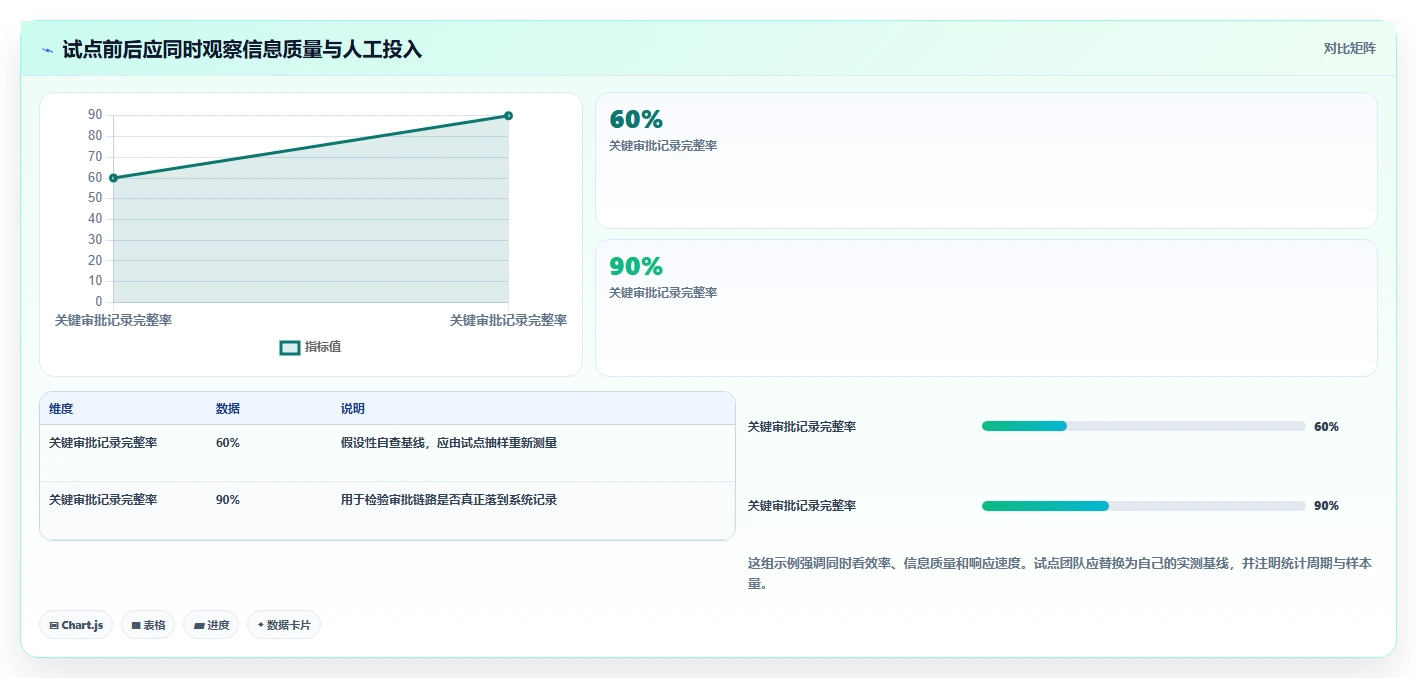The image size is (1417, 678).
Task: Click the y-axis tick label 50
Action: pos(95,198)
